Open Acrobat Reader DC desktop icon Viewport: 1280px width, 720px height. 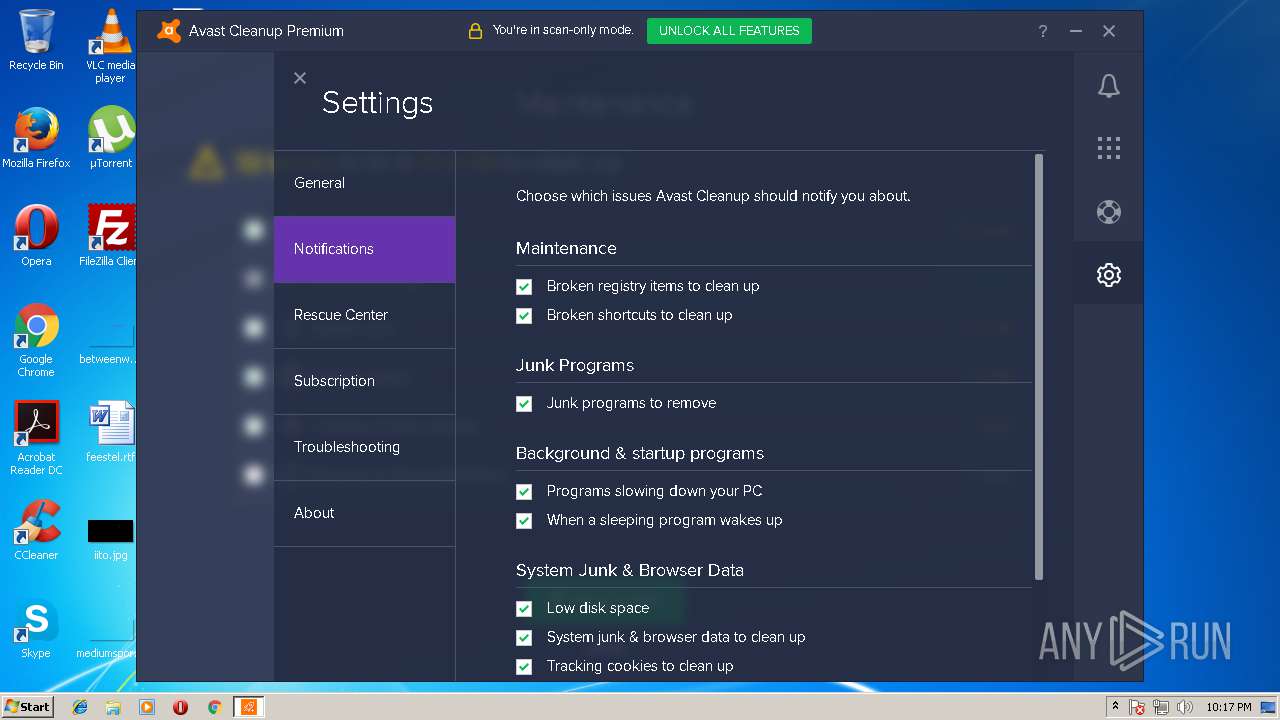tap(36, 439)
